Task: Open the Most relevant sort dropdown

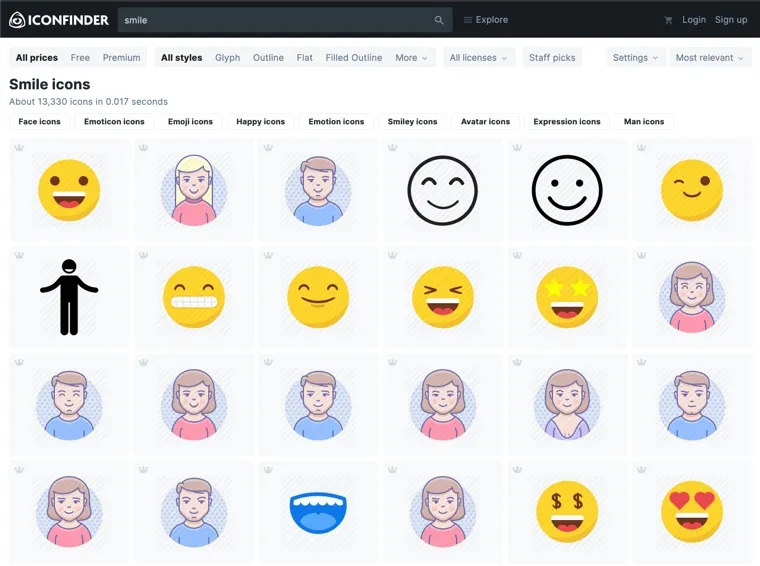Action: click(710, 58)
